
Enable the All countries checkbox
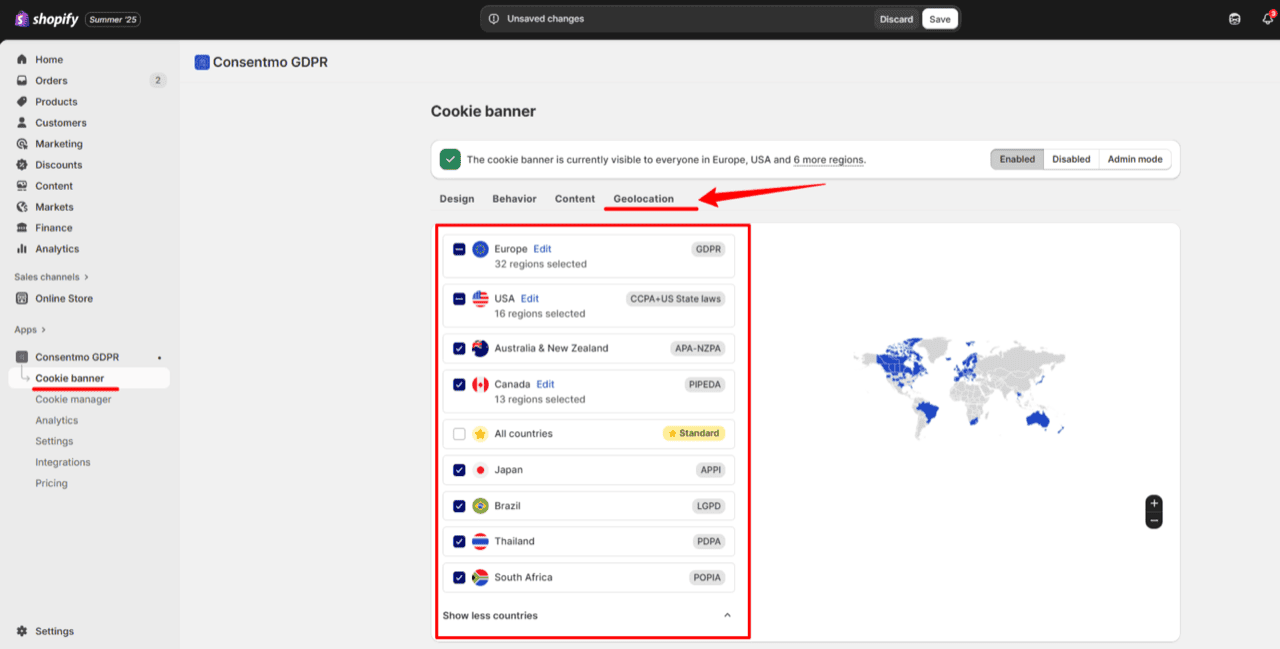point(459,434)
